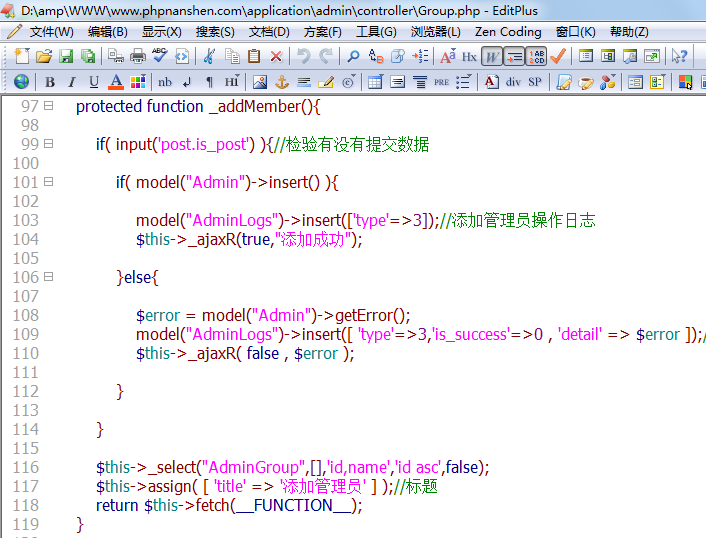Image resolution: width=706 pixels, height=538 pixels.
Task: Open the Hx hex viewer icon
Action: tap(469, 57)
